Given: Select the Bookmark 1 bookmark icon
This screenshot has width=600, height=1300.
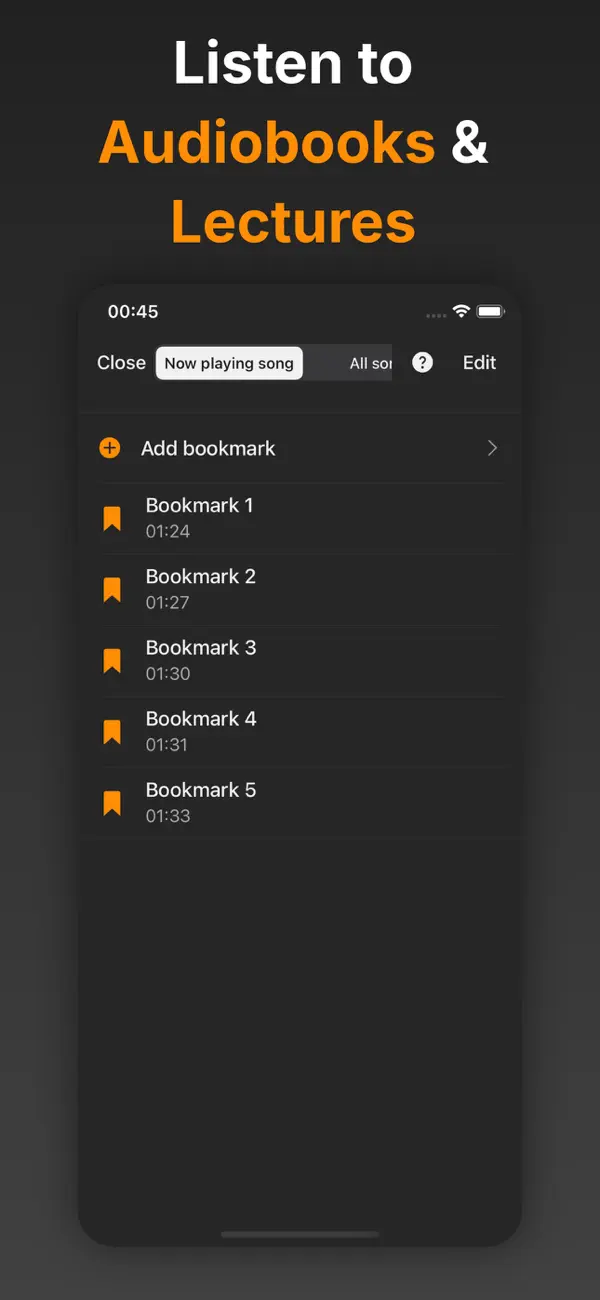Looking at the screenshot, I should coord(112,518).
